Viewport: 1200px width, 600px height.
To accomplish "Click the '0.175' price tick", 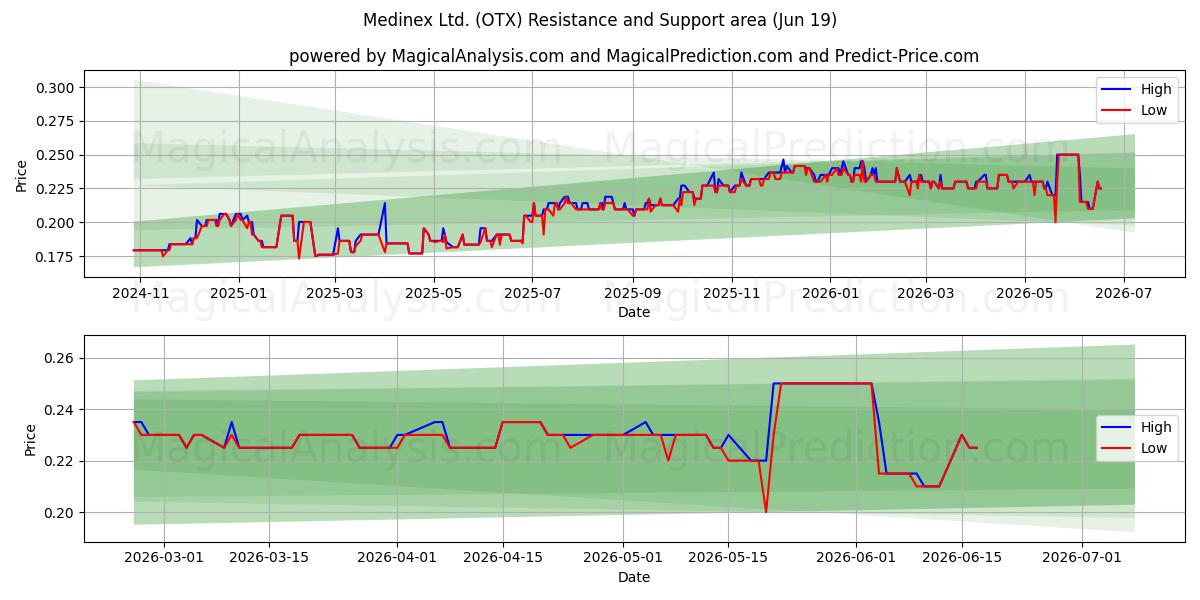I will coord(56,257).
